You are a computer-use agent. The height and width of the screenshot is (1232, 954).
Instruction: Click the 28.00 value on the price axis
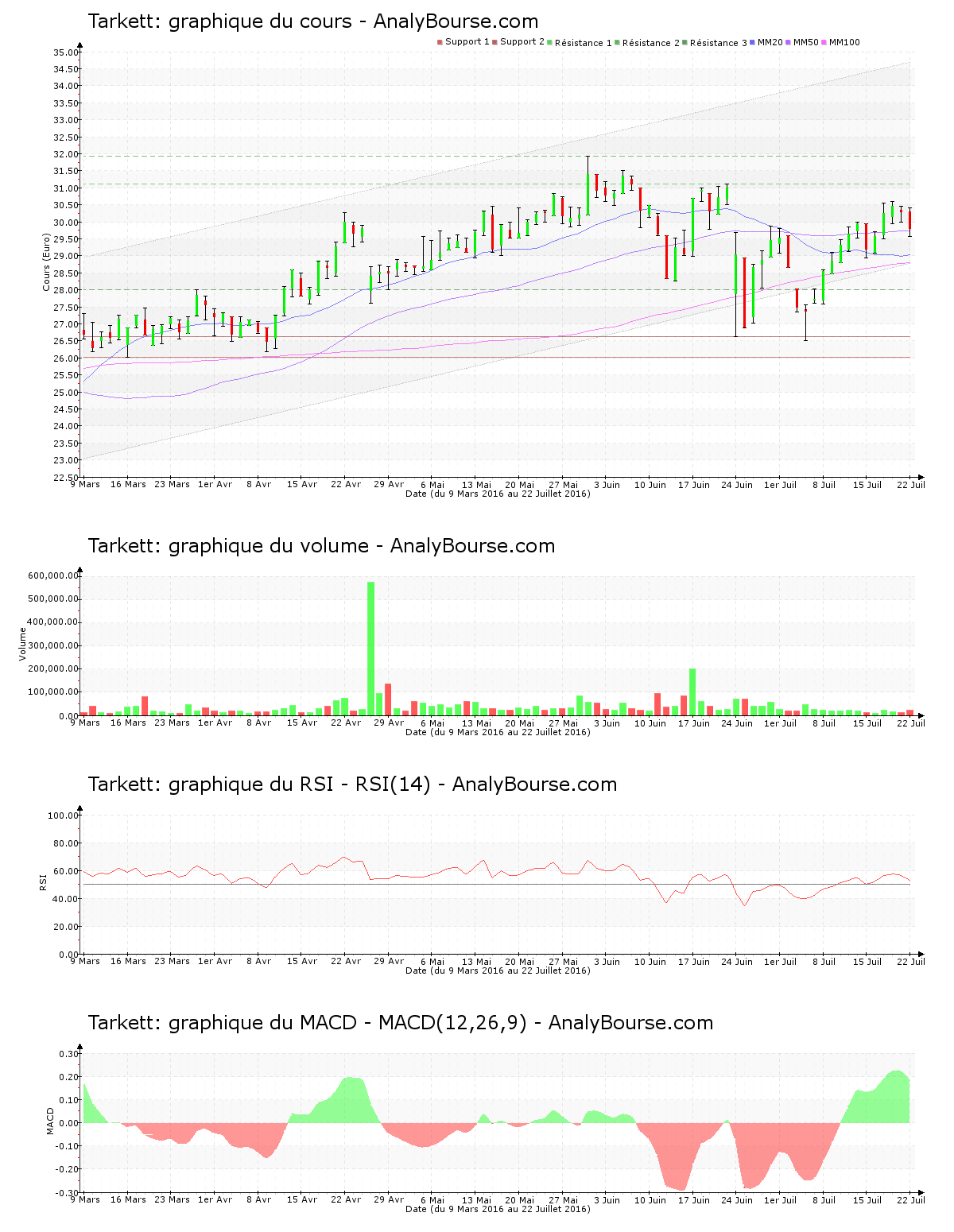coord(66,290)
